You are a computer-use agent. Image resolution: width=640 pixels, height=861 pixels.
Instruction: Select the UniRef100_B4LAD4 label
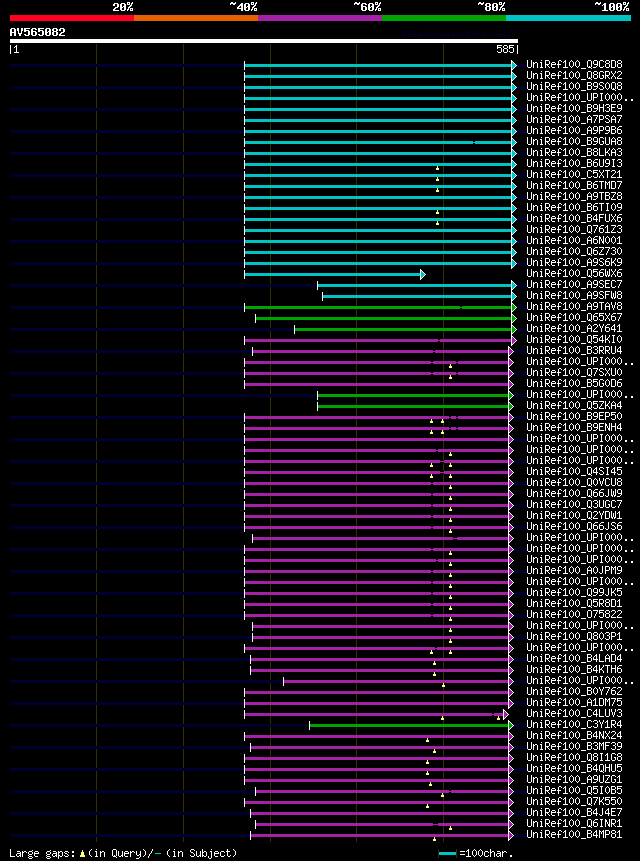coord(574,657)
